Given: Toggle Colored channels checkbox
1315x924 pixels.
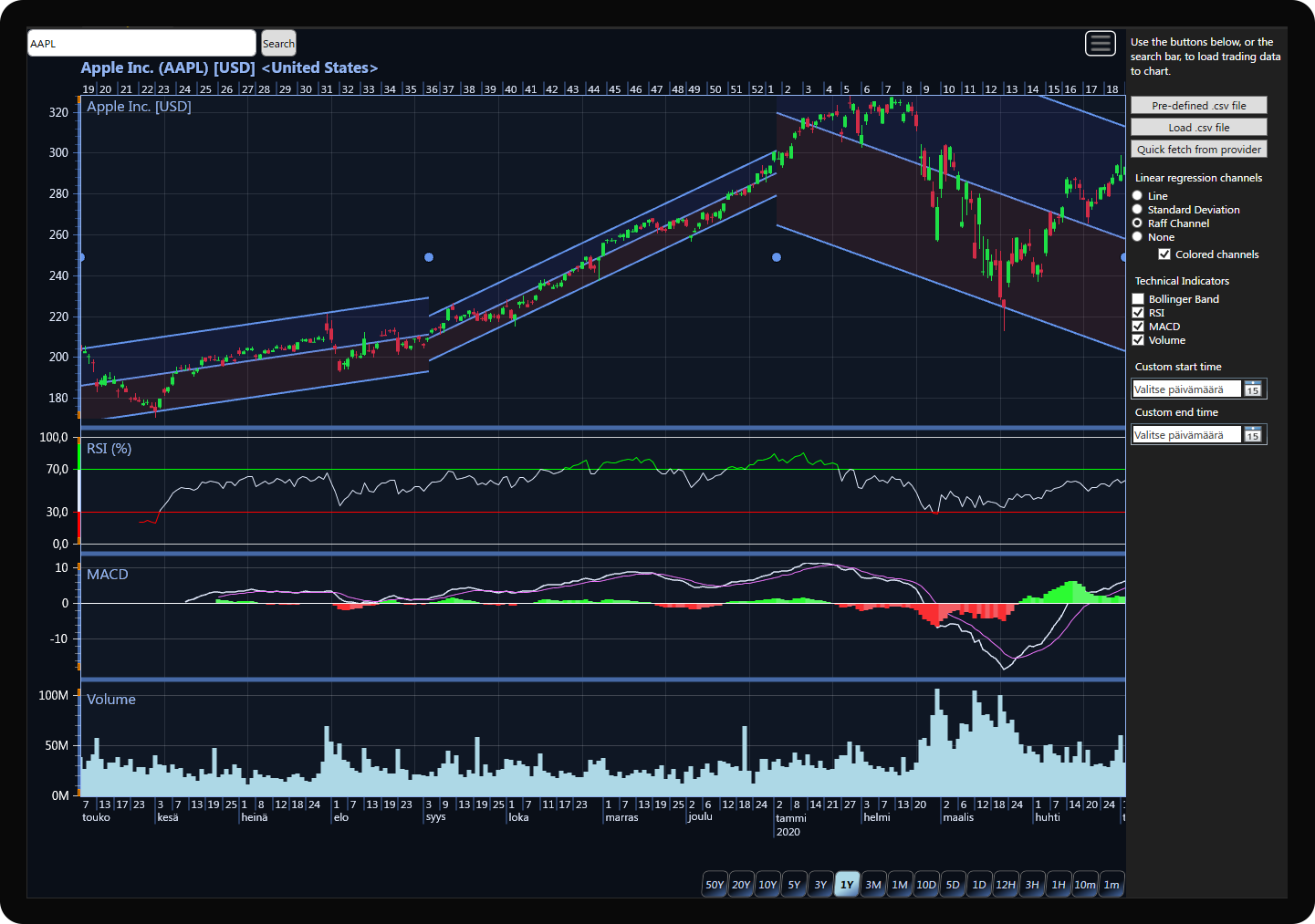Looking at the screenshot, I should tap(1164, 254).
